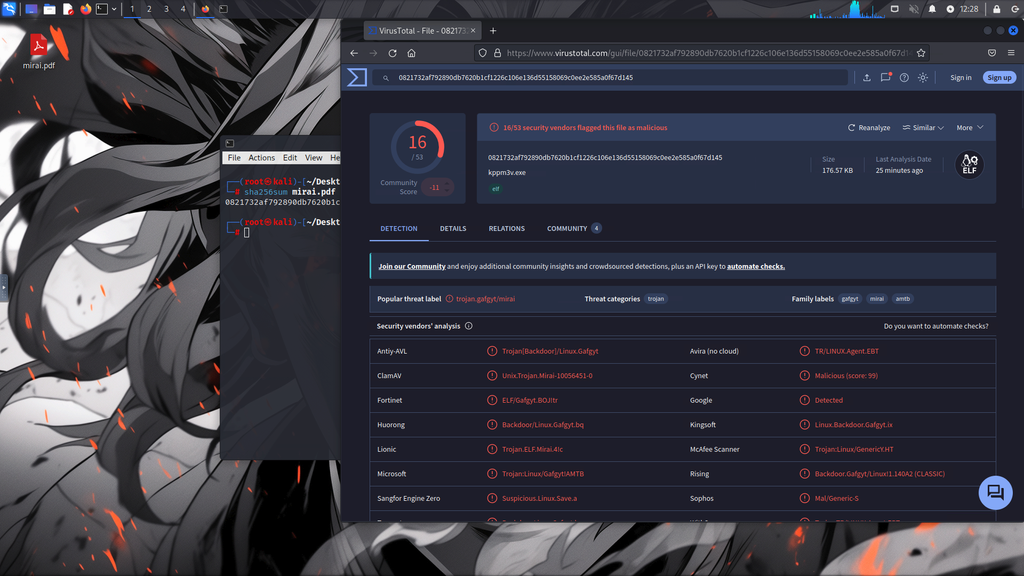Expand the More dropdown
The width and height of the screenshot is (1024, 576).
point(970,128)
